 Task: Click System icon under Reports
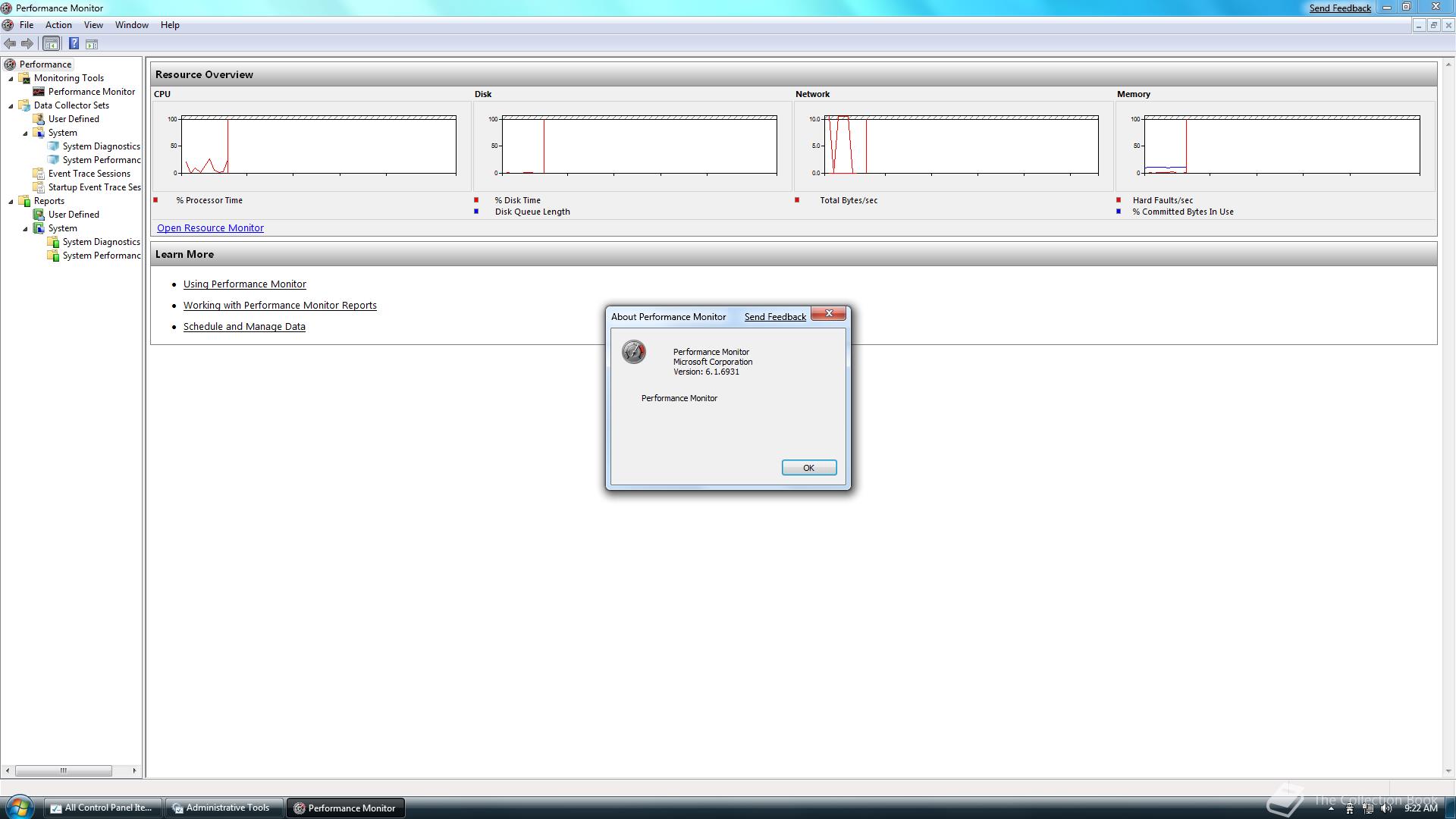click(x=39, y=228)
